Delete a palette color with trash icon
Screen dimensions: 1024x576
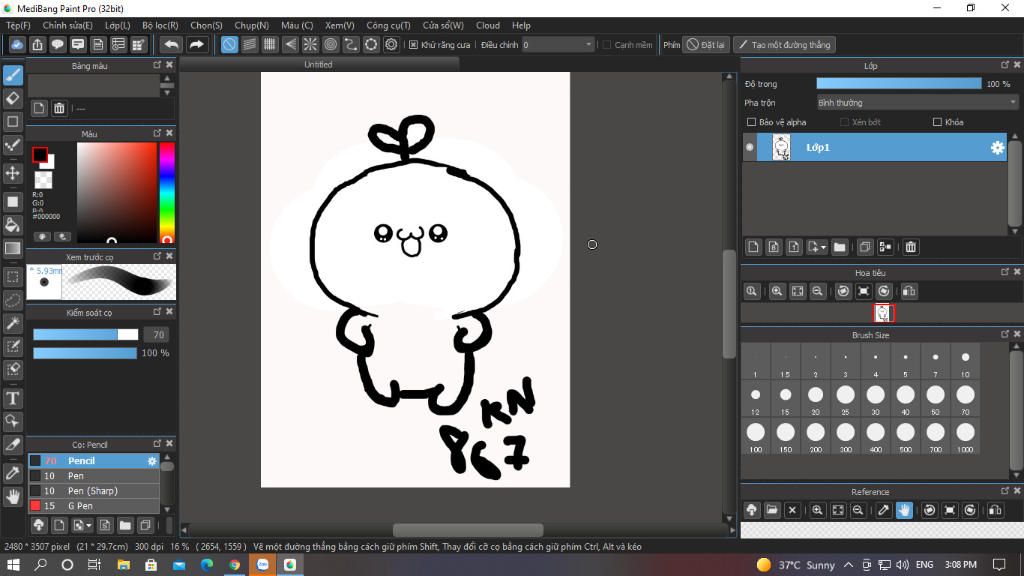[x=59, y=108]
